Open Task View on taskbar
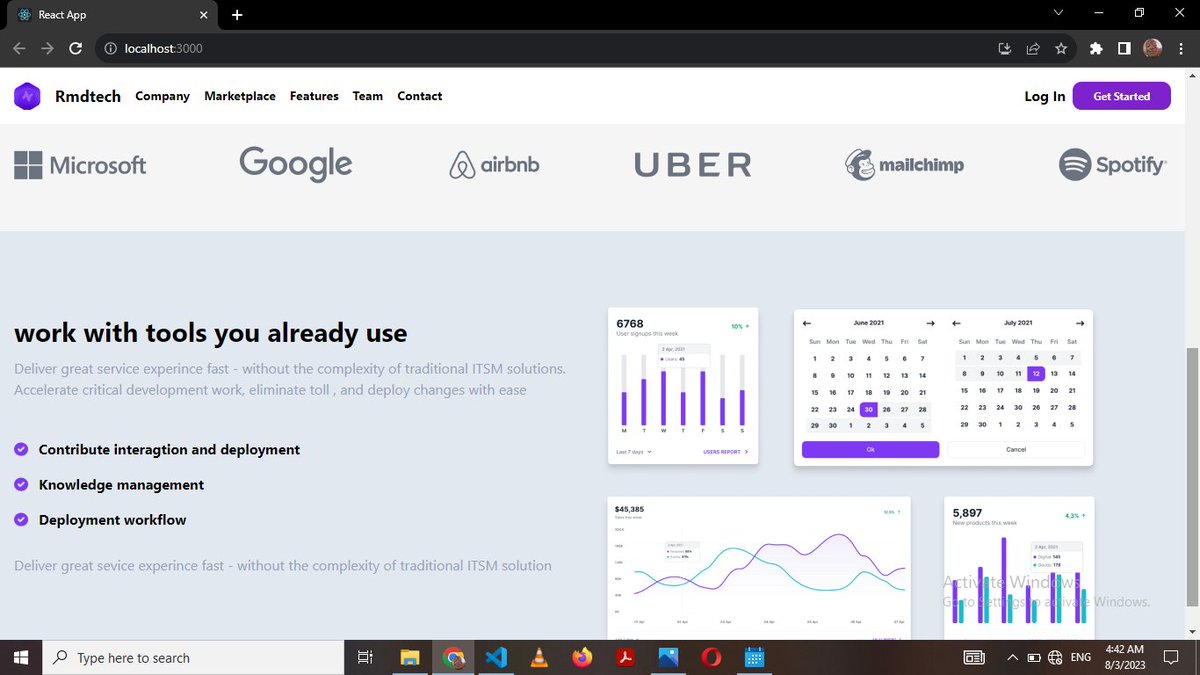 click(x=365, y=657)
